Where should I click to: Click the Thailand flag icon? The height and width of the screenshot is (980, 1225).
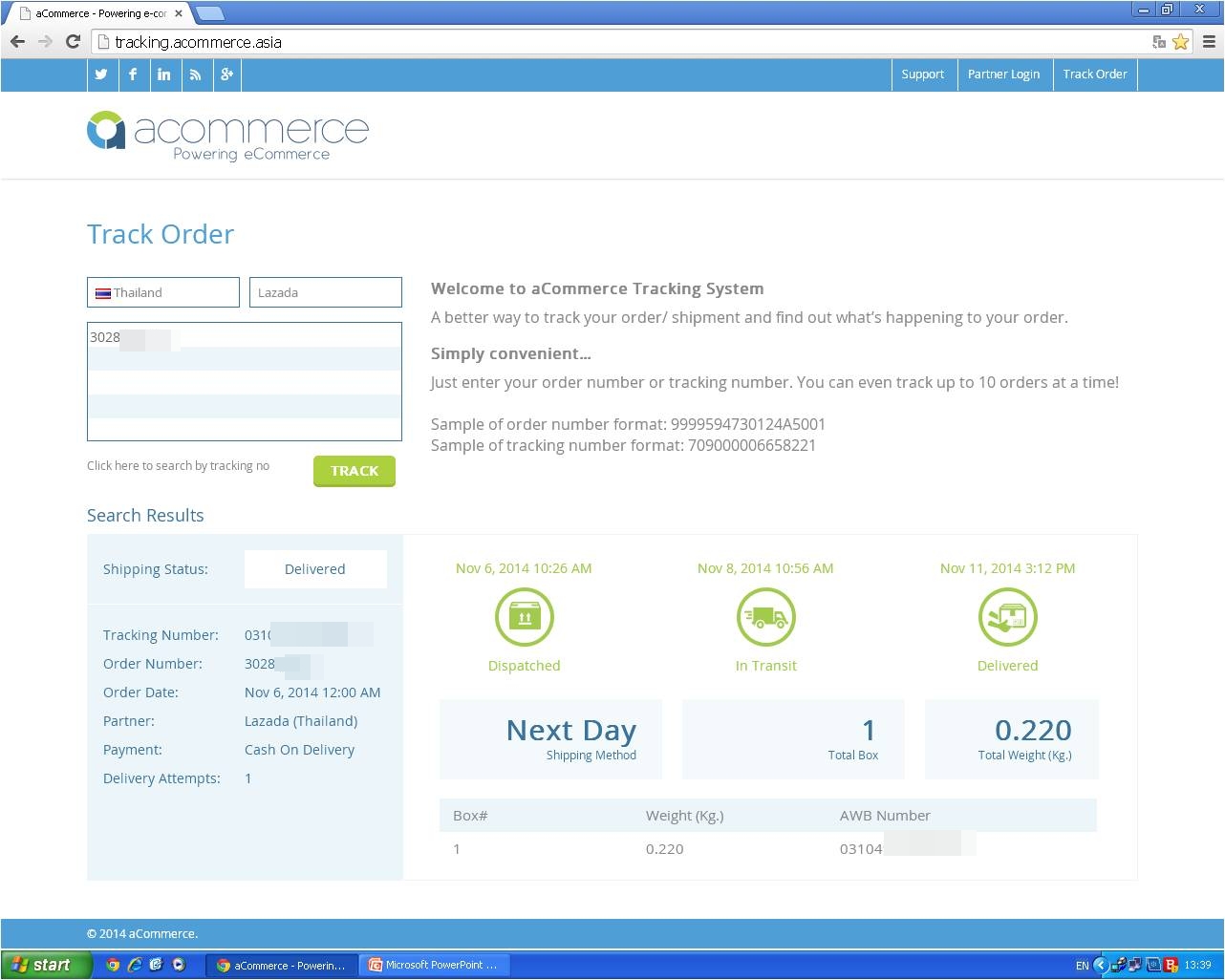click(x=102, y=293)
